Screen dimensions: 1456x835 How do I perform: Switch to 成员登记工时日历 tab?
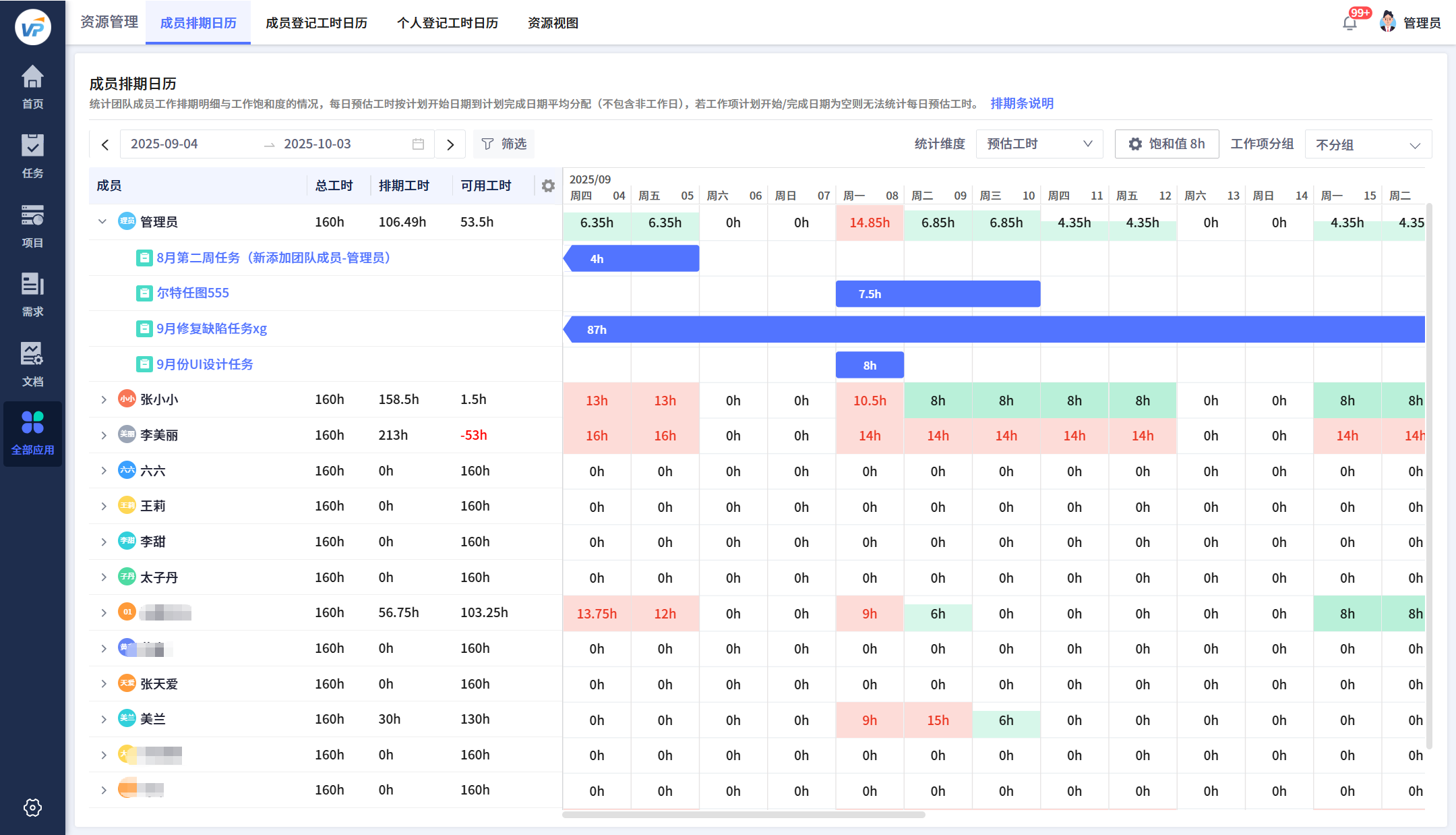pos(316,23)
